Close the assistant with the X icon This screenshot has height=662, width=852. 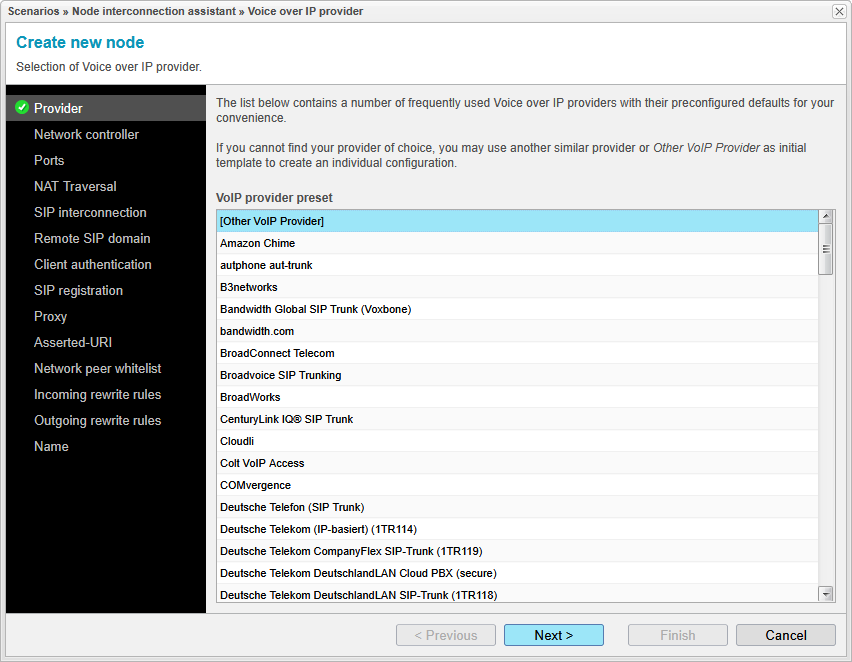(838, 11)
